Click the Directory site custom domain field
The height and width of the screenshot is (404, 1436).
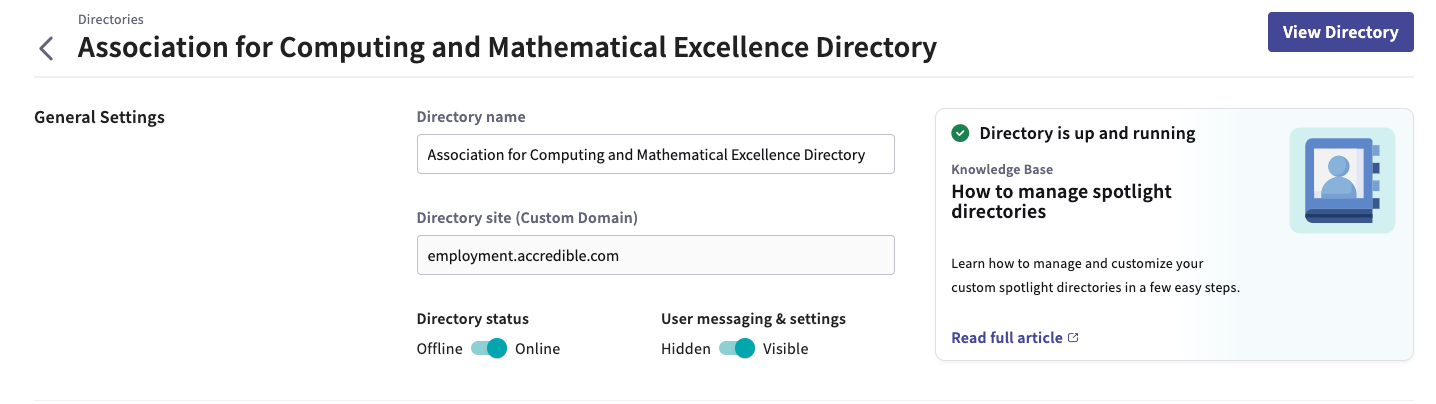[655, 256]
